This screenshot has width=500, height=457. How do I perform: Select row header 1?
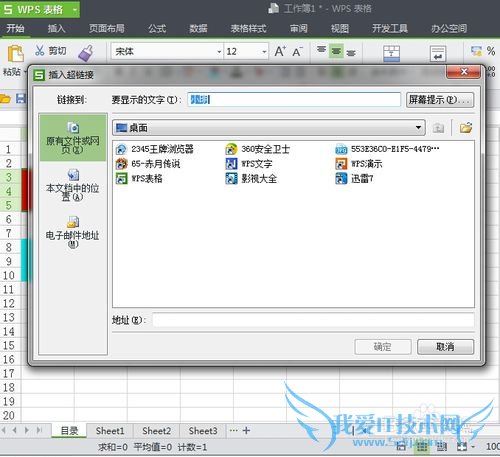point(9,149)
